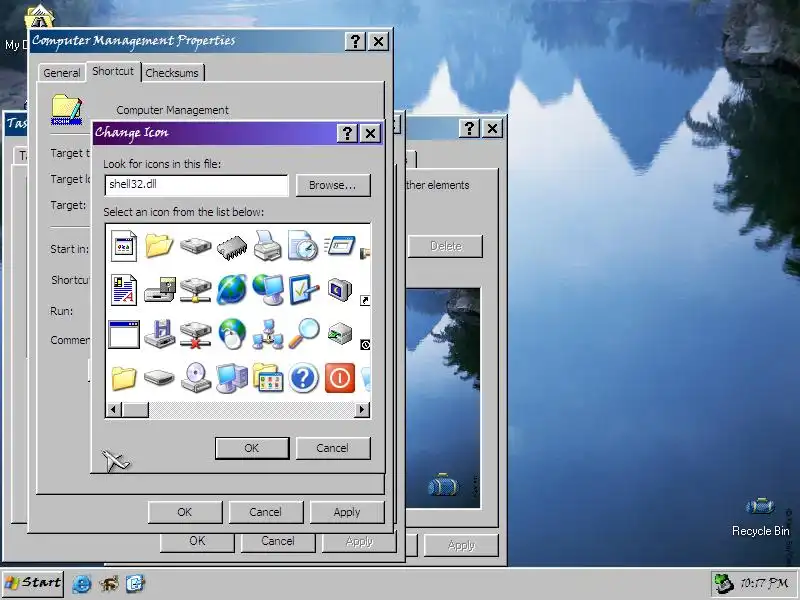Click OK in Computer Management Properties
This screenshot has height=600, width=800.
click(x=185, y=512)
